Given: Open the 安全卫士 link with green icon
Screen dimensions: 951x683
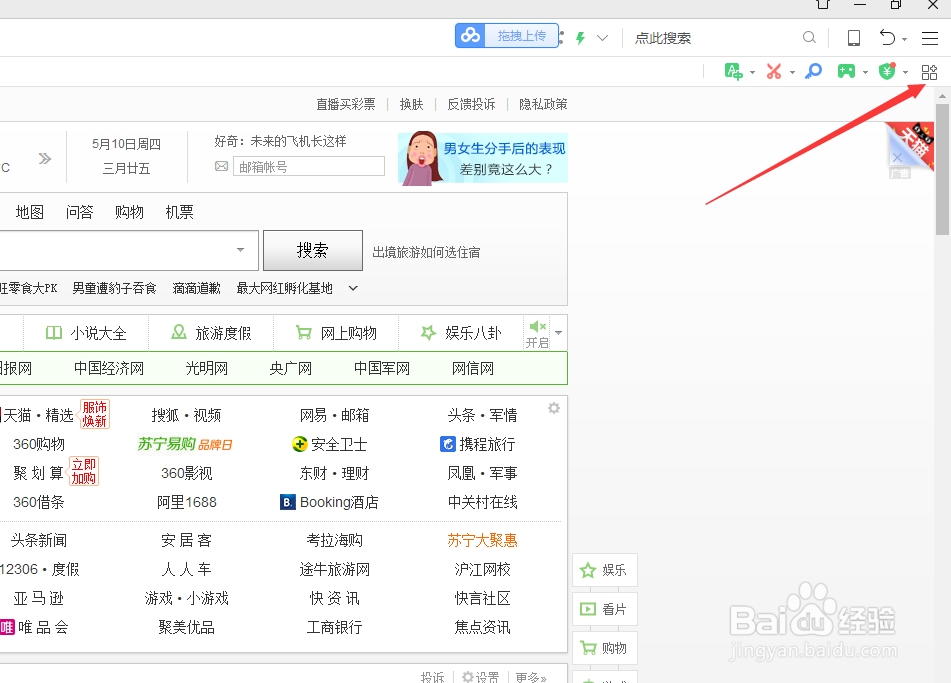Looking at the screenshot, I should click(x=329, y=445).
